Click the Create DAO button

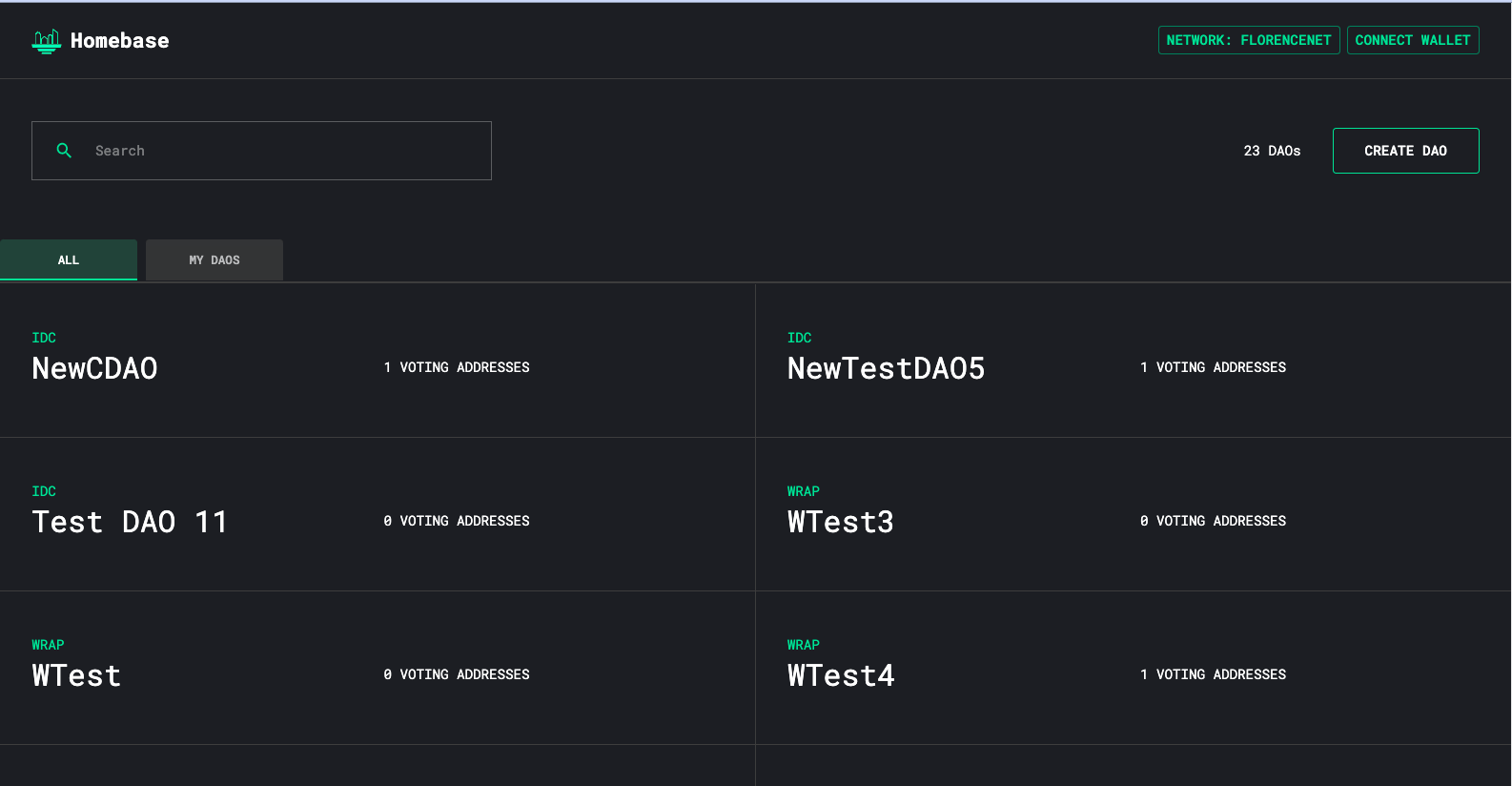tap(1405, 151)
